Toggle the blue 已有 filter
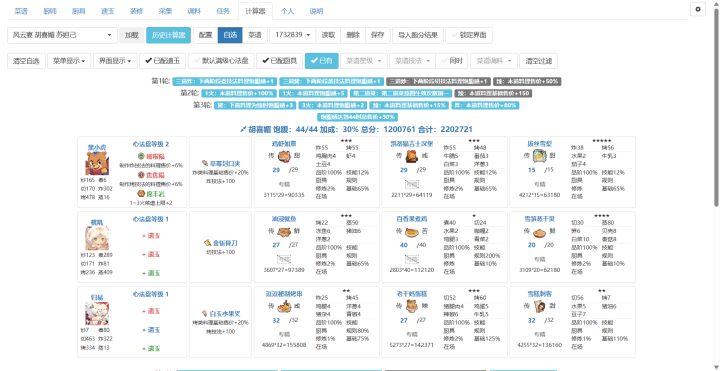This screenshot has width=720, height=371. tap(321, 61)
